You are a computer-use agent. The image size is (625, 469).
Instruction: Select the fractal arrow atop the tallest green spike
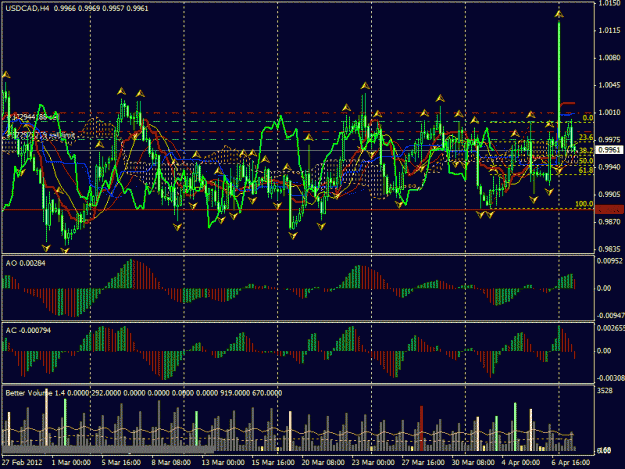[x=559, y=14]
